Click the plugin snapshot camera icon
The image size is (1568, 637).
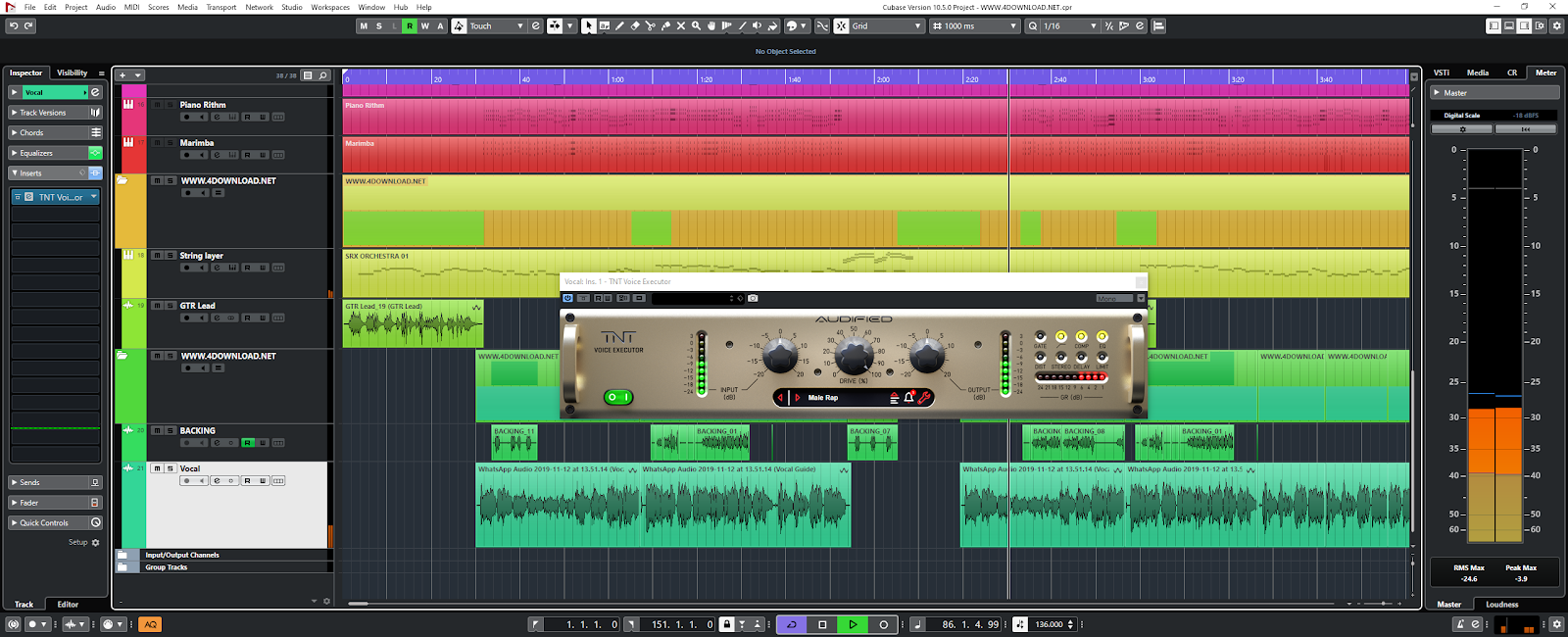click(753, 298)
